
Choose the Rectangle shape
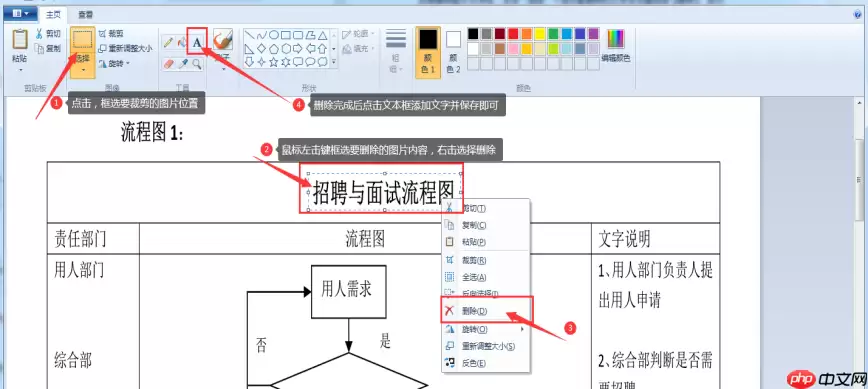[286, 35]
